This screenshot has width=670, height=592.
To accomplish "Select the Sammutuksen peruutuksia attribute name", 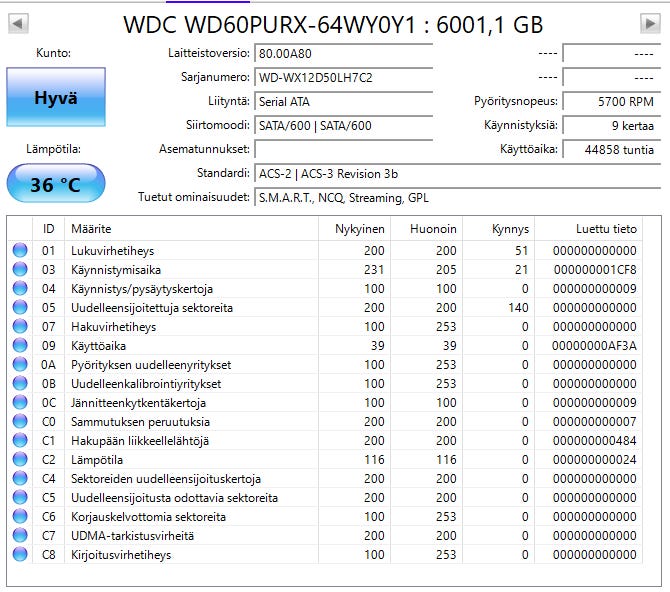I will click(x=140, y=422).
